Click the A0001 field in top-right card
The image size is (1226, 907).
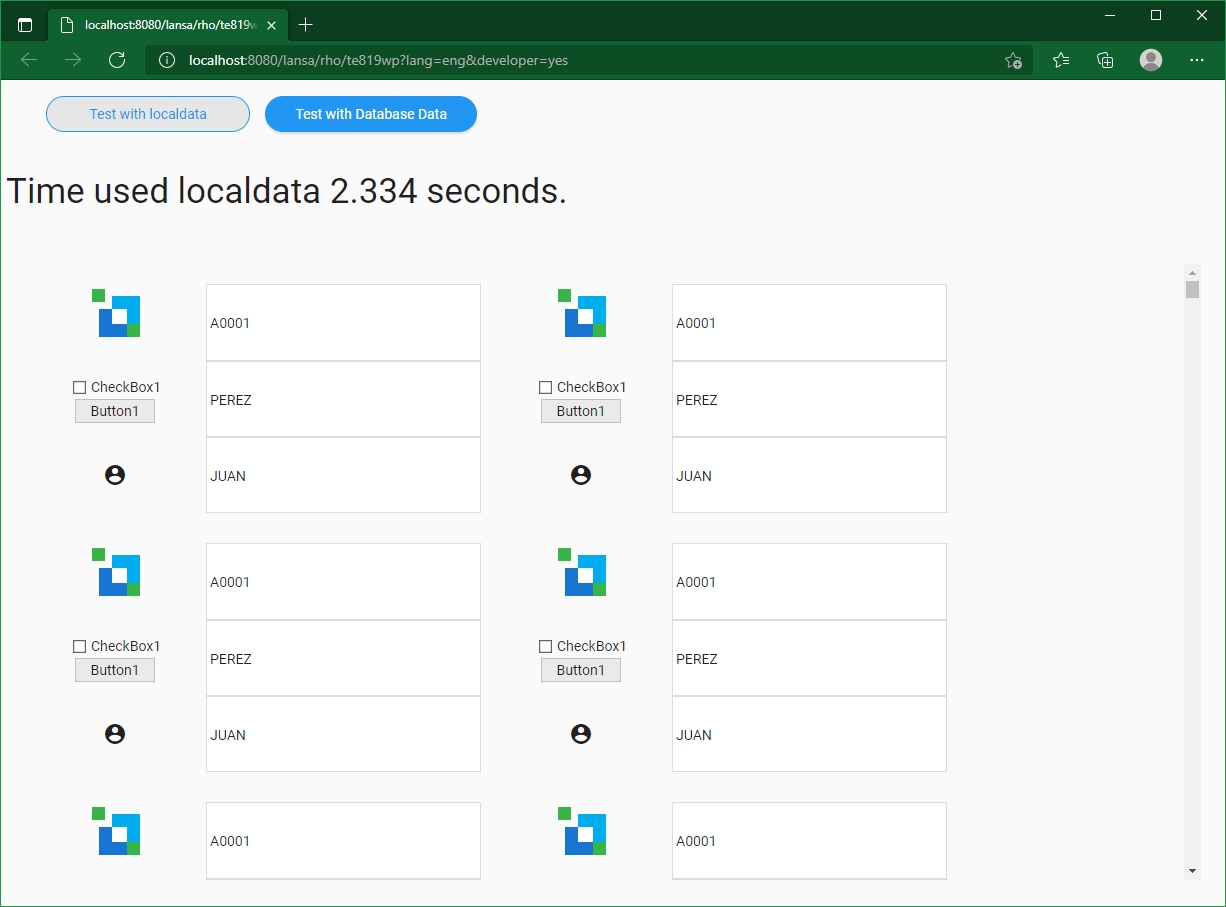(x=809, y=322)
